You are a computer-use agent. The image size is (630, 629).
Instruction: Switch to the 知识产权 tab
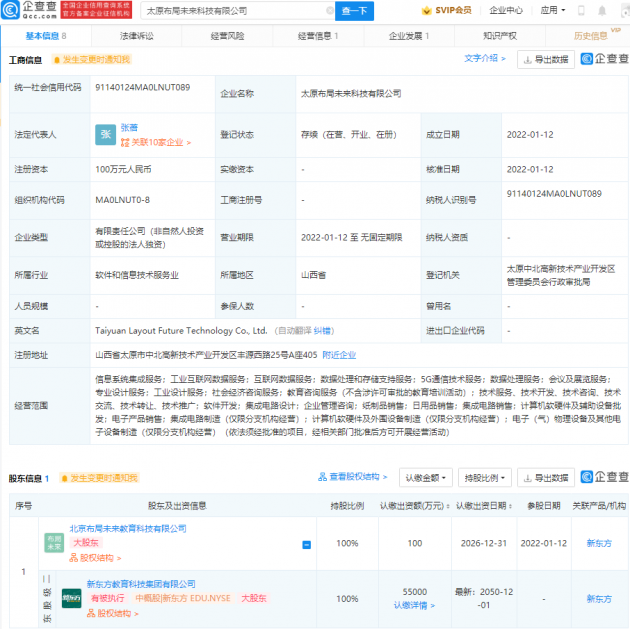(500, 36)
